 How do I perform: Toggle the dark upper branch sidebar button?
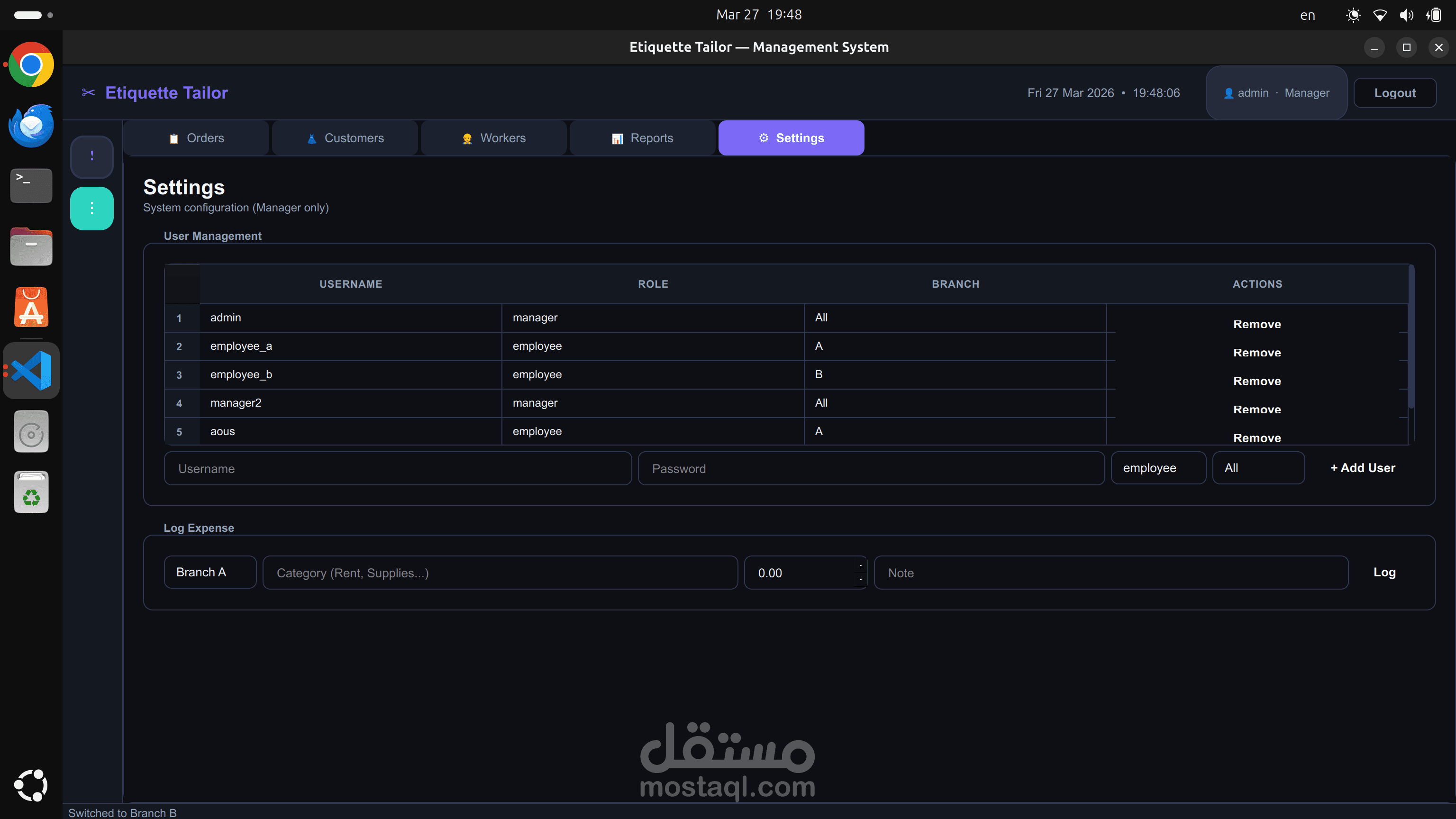[x=91, y=156]
